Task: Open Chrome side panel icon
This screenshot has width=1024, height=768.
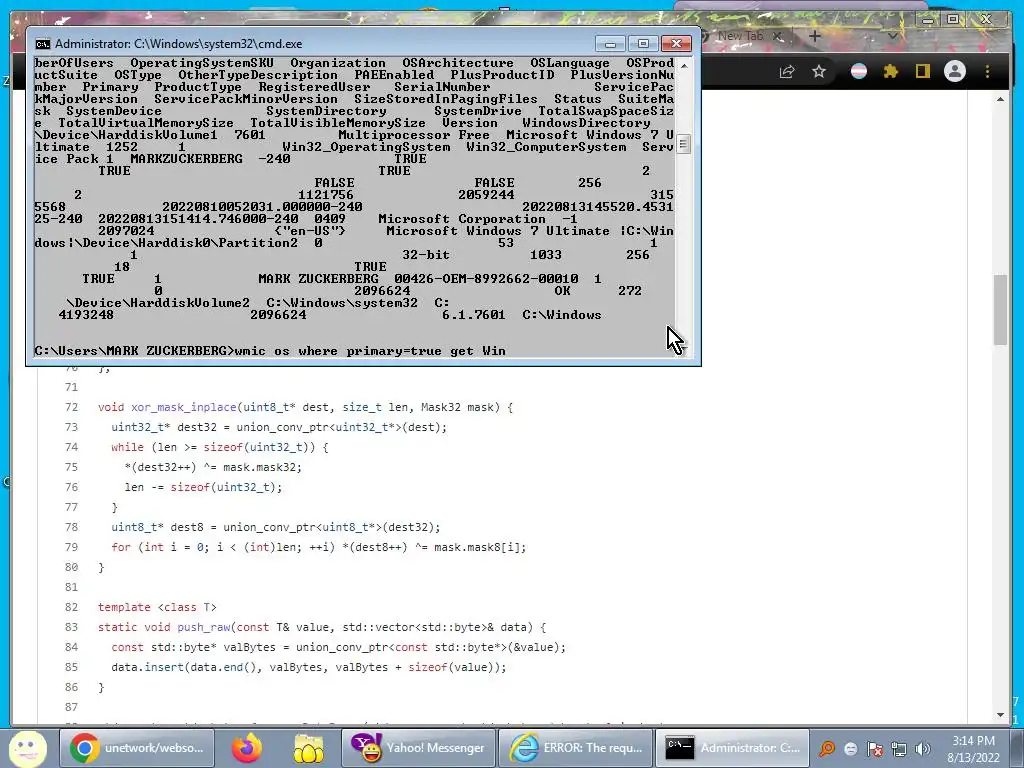Action: (x=922, y=71)
